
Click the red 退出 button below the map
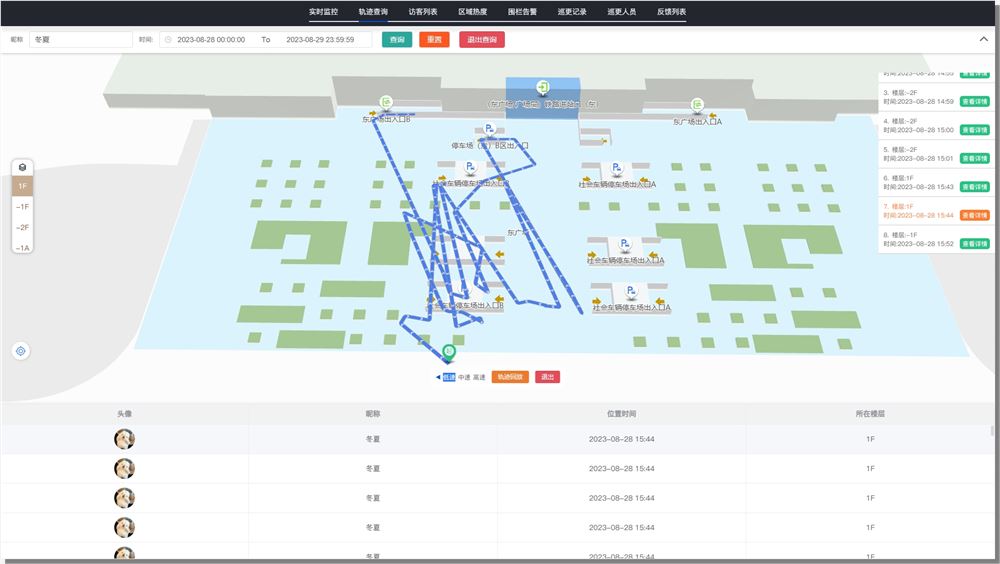[547, 377]
